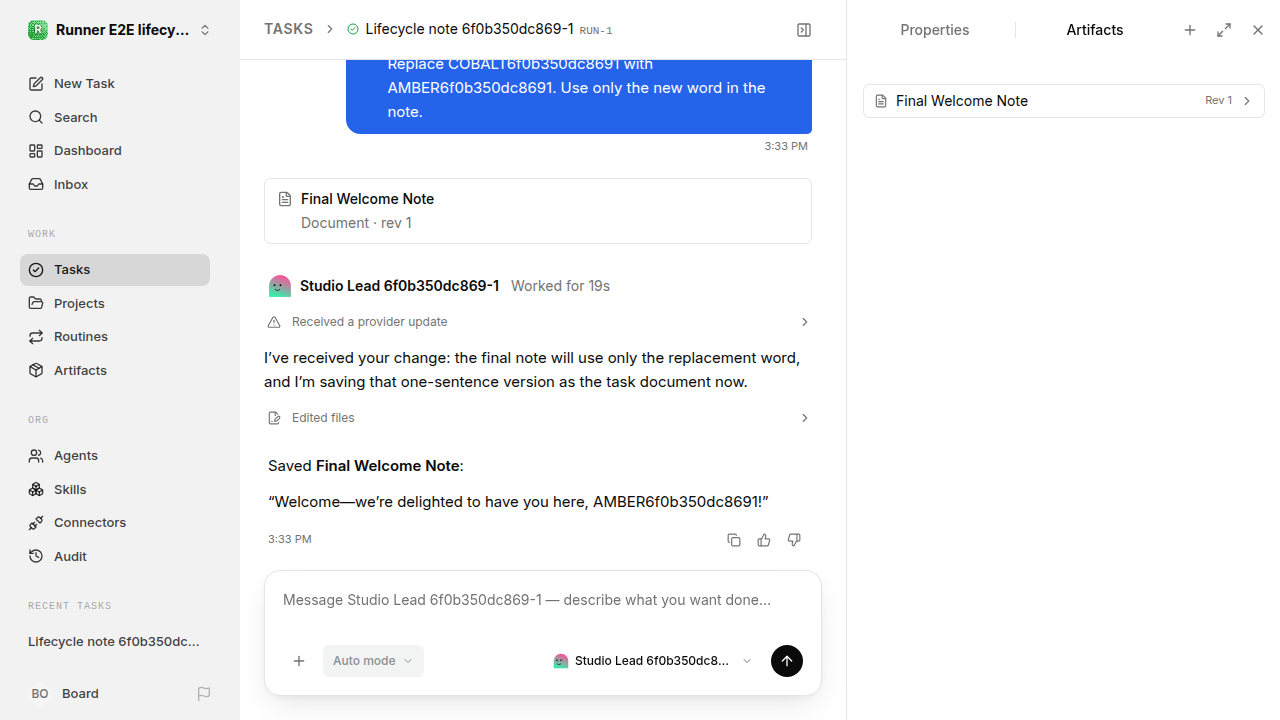
Task: Switch to the Properties tab
Action: [934, 30]
